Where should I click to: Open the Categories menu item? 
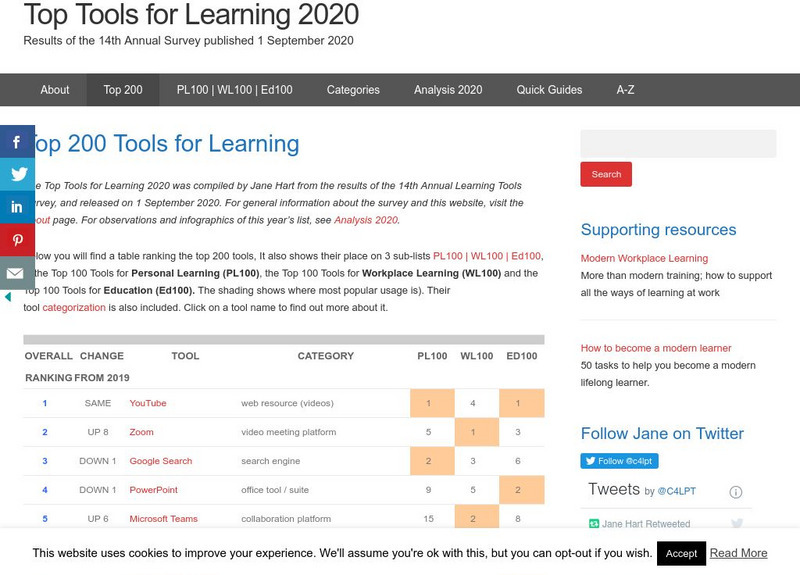pos(353,90)
